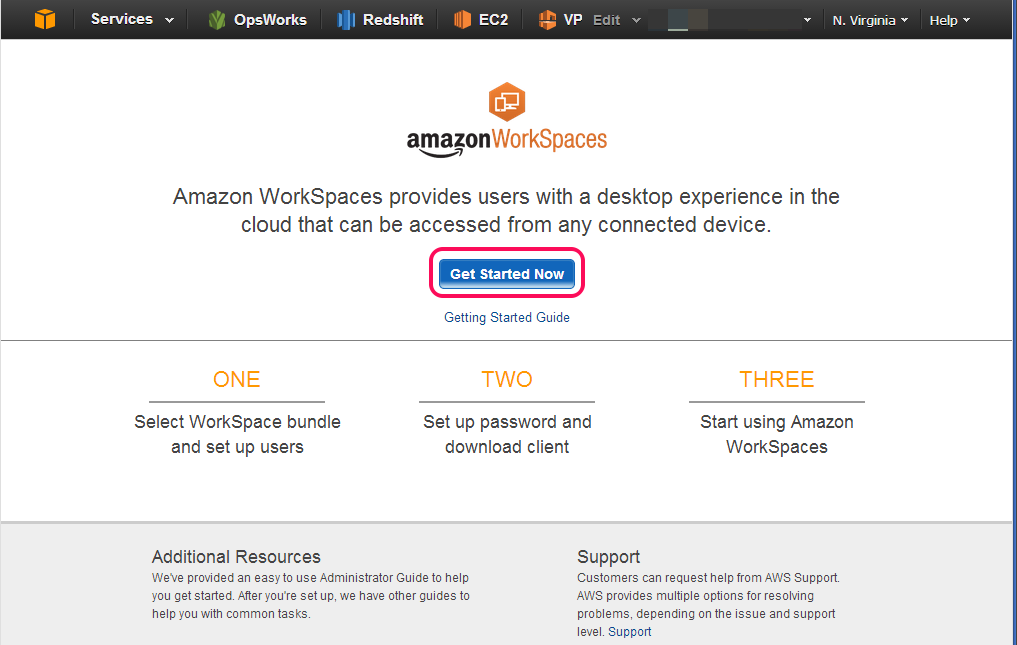This screenshot has width=1017, height=645.
Task: Click the THREE step heading
Action: point(776,379)
